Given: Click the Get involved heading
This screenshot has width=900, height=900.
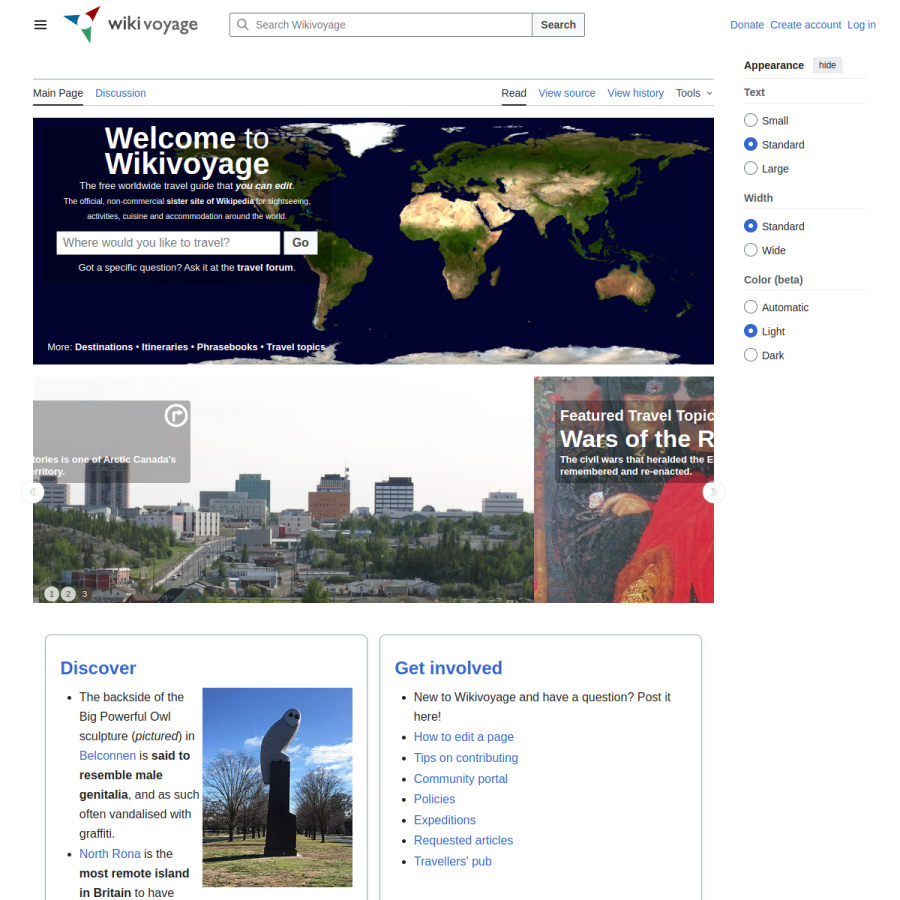Looking at the screenshot, I should pos(448,668).
